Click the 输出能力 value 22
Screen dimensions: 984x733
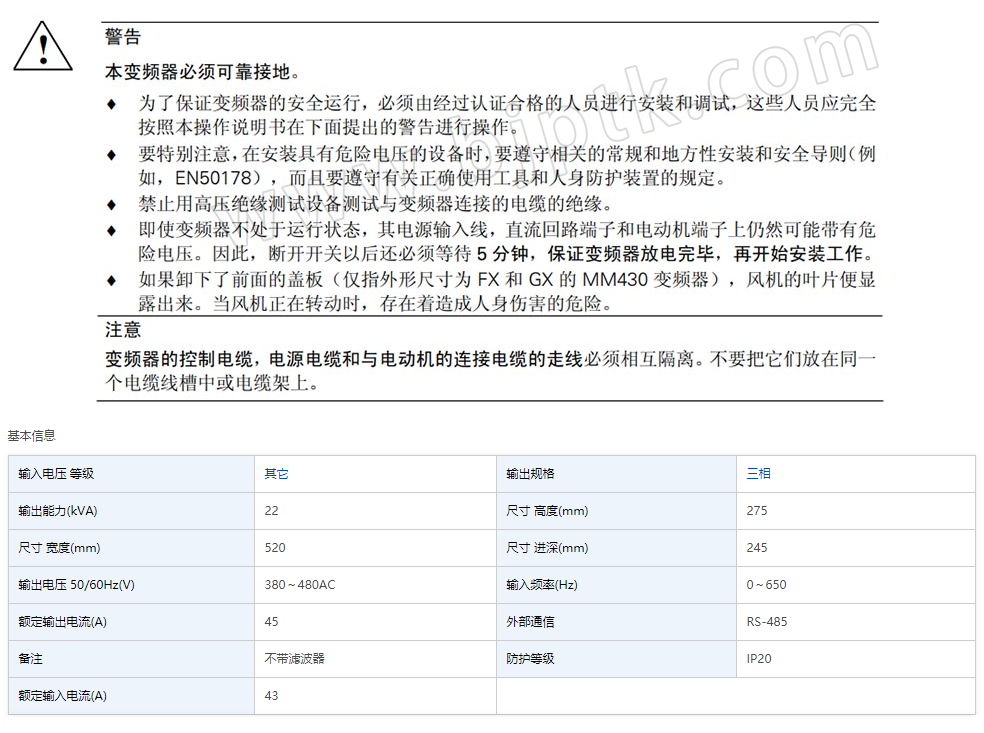(271, 511)
